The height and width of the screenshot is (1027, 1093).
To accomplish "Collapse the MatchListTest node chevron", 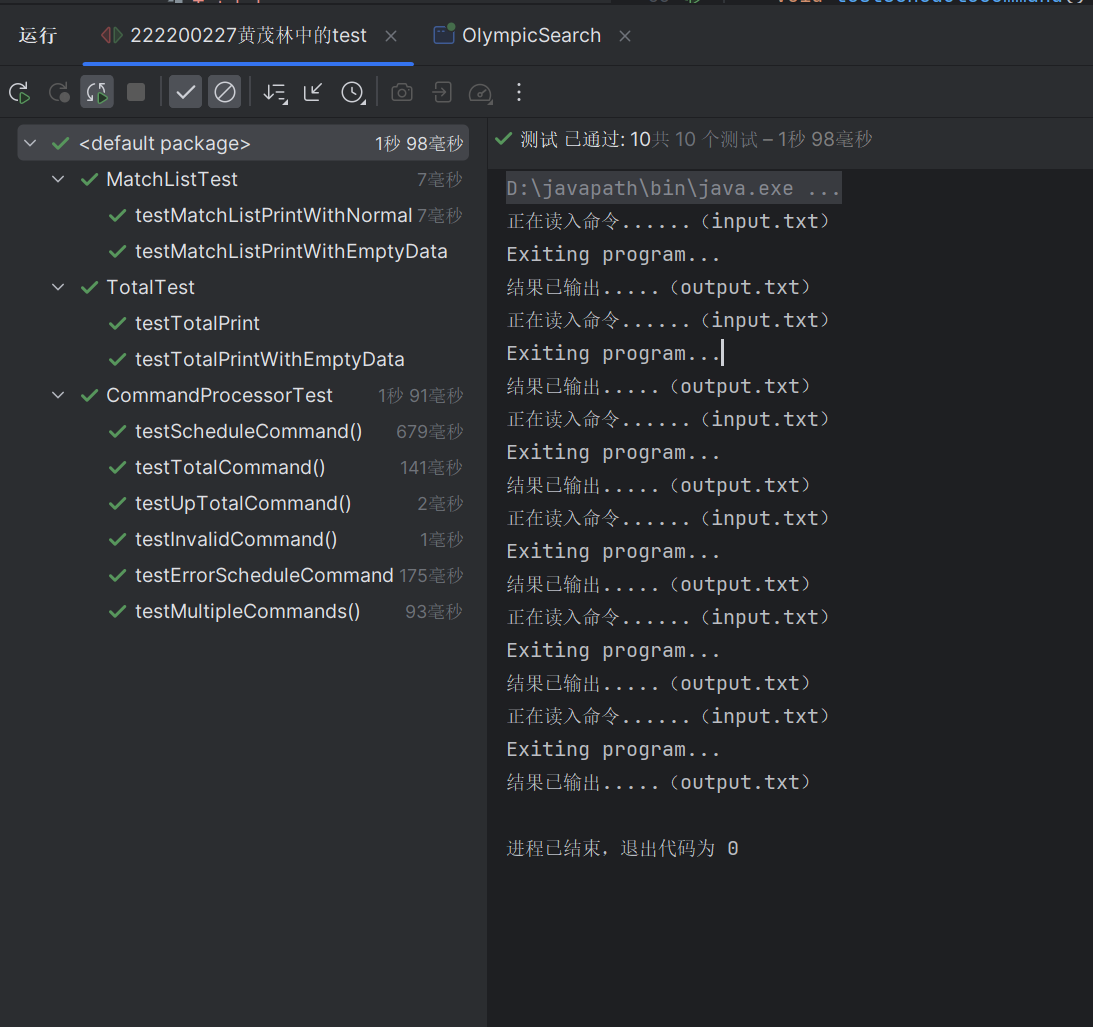I will click(59, 179).
